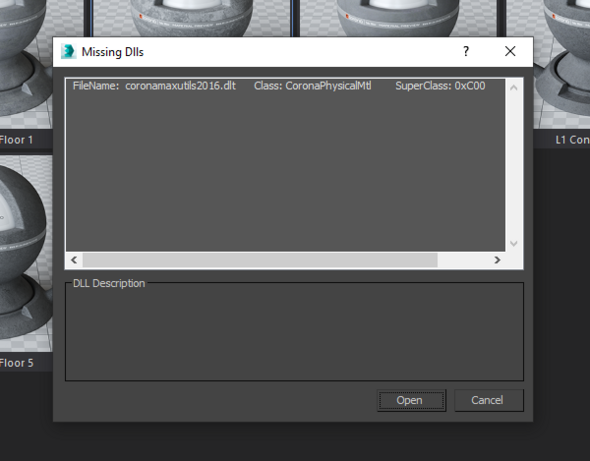Click inside the DLL Description box

[x=294, y=333]
